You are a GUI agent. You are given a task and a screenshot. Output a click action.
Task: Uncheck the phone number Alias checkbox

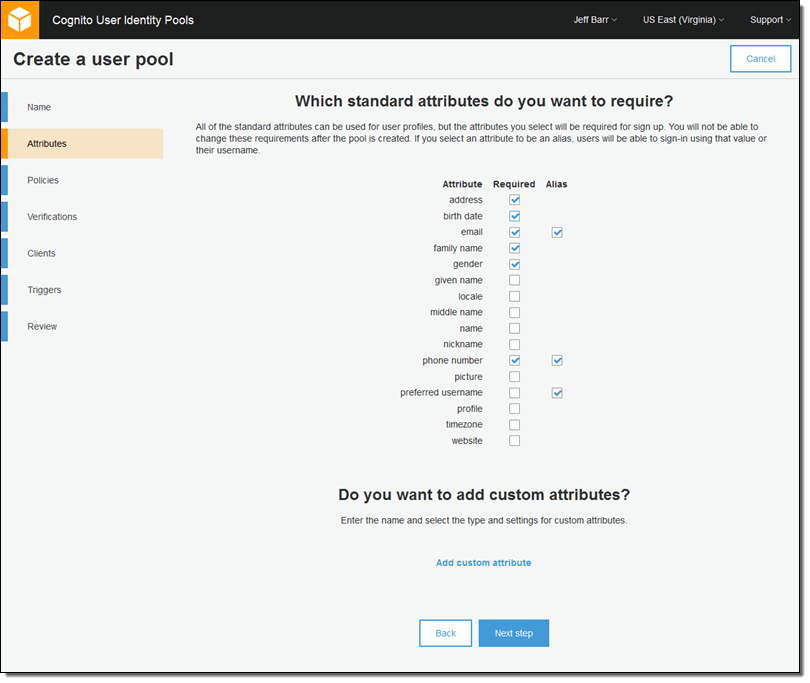pos(557,361)
